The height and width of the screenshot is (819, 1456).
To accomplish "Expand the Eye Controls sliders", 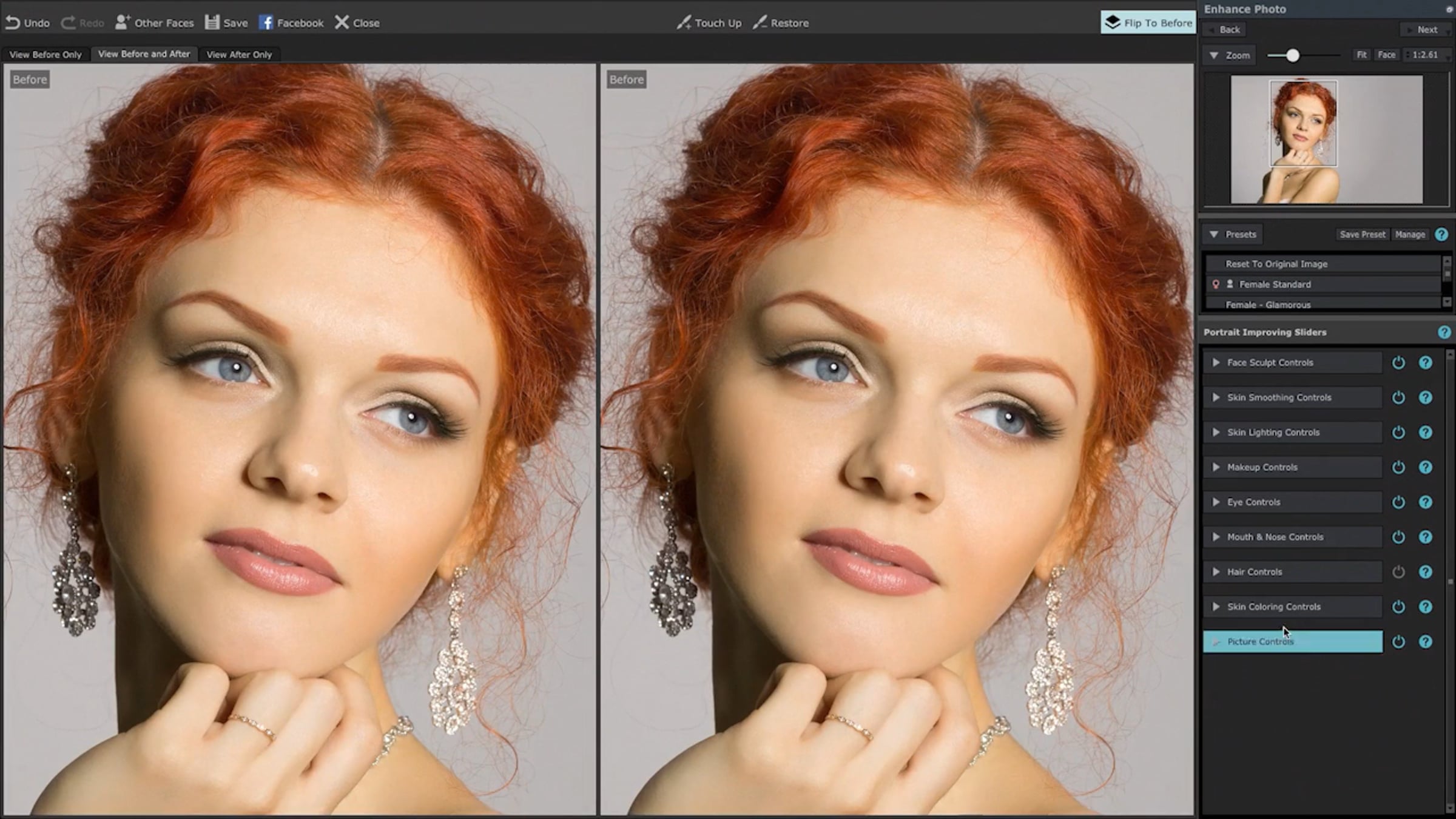I will click(x=1216, y=502).
